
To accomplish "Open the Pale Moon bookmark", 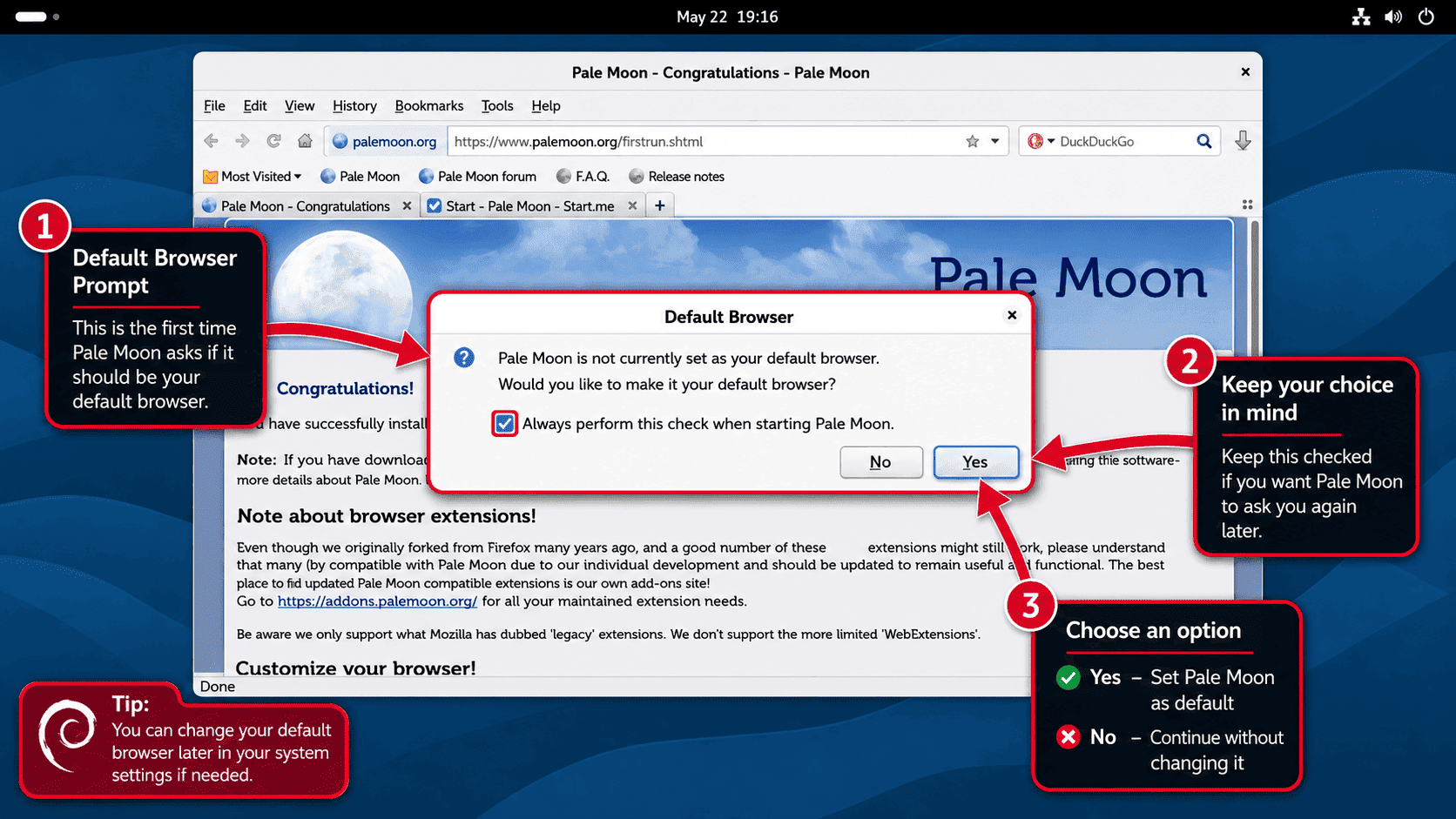I will (x=361, y=177).
